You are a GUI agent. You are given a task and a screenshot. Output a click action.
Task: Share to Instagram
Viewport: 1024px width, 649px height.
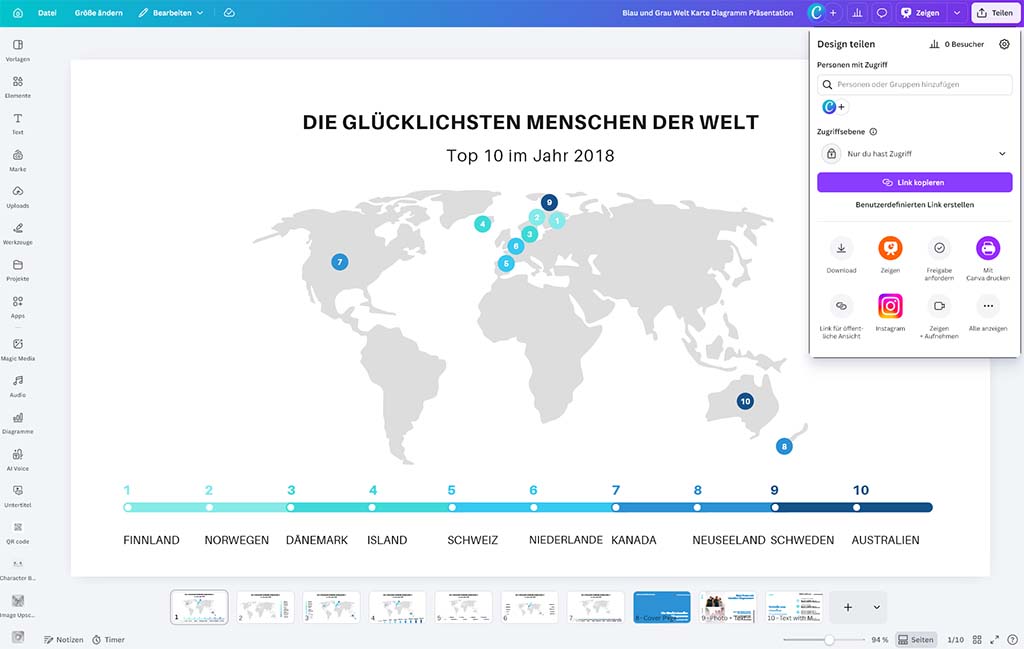click(x=890, y=313)
